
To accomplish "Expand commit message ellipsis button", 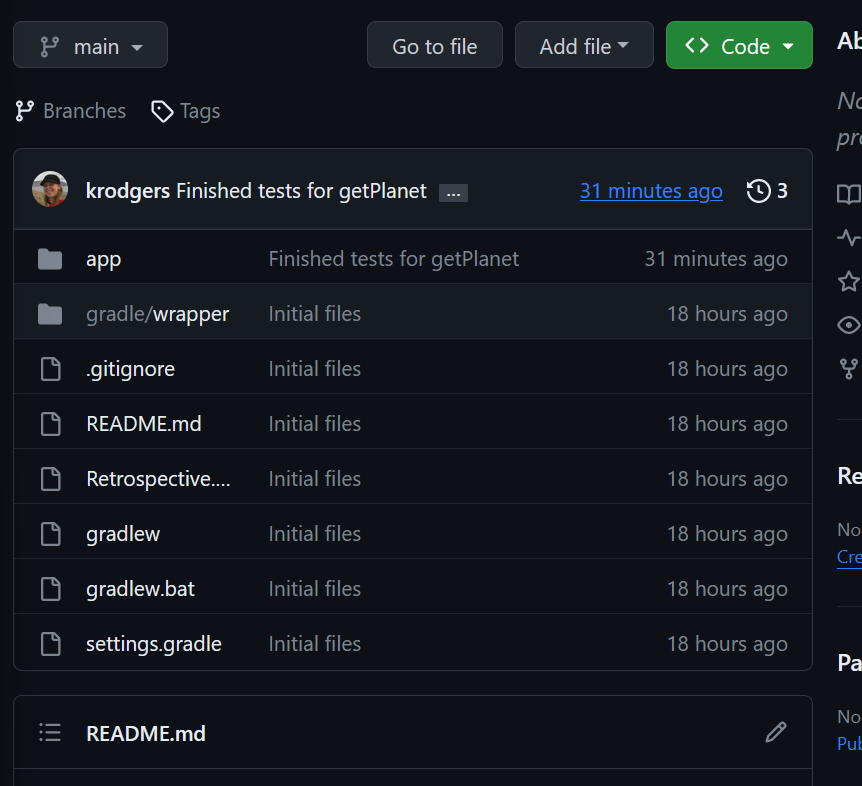I will [x=453, y=193].
